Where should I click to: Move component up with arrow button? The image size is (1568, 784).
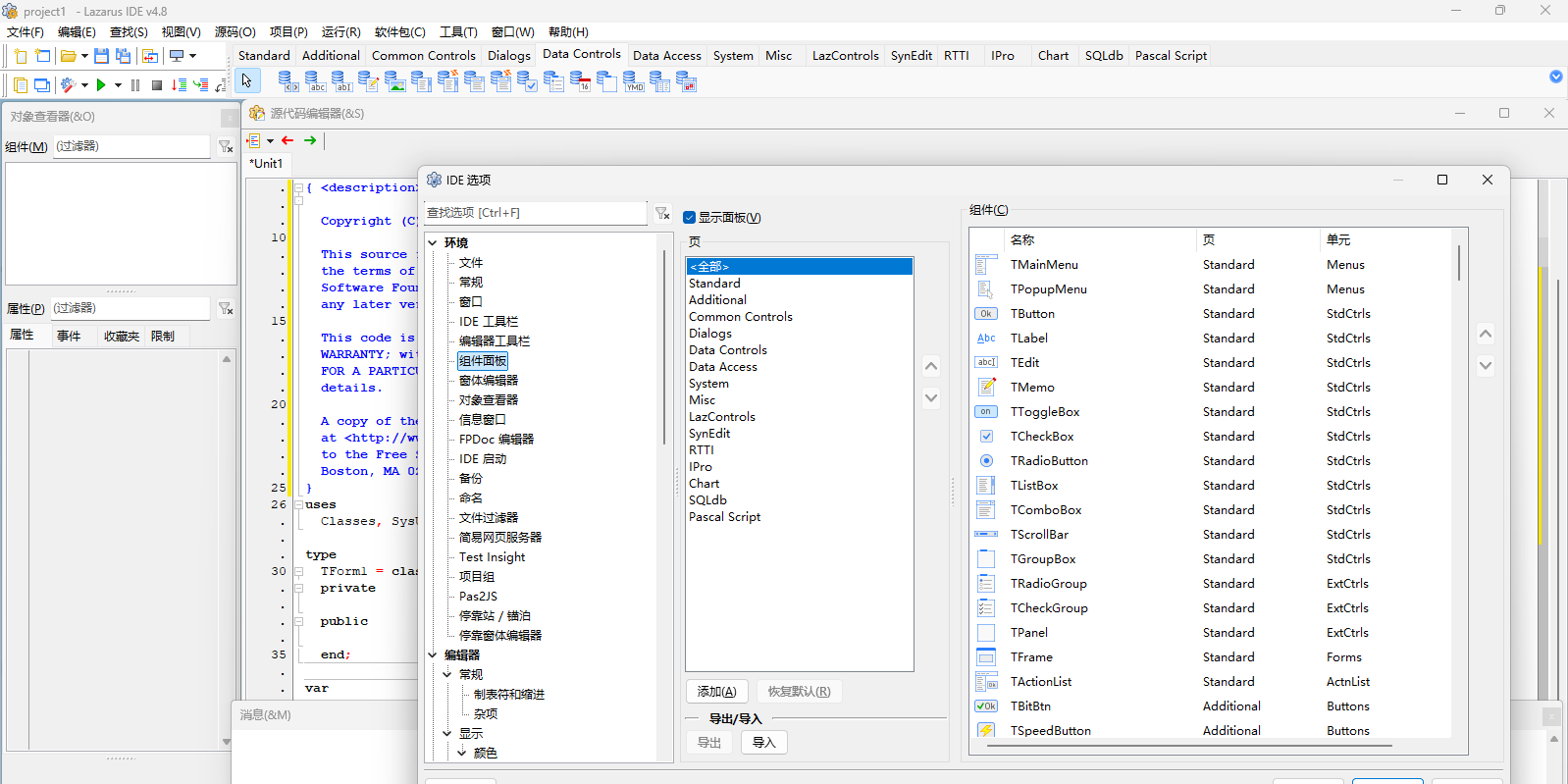click(1486, 335)
